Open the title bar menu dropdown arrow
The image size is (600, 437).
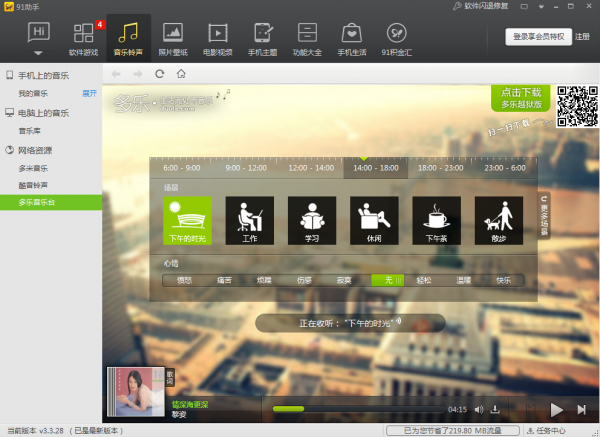click(541, 7)
